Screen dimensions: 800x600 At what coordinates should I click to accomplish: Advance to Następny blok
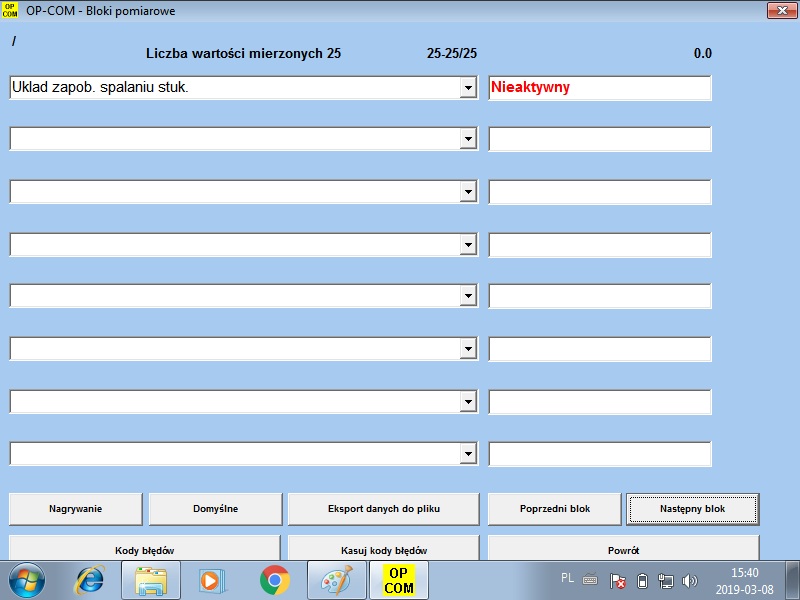pos(692,509)
